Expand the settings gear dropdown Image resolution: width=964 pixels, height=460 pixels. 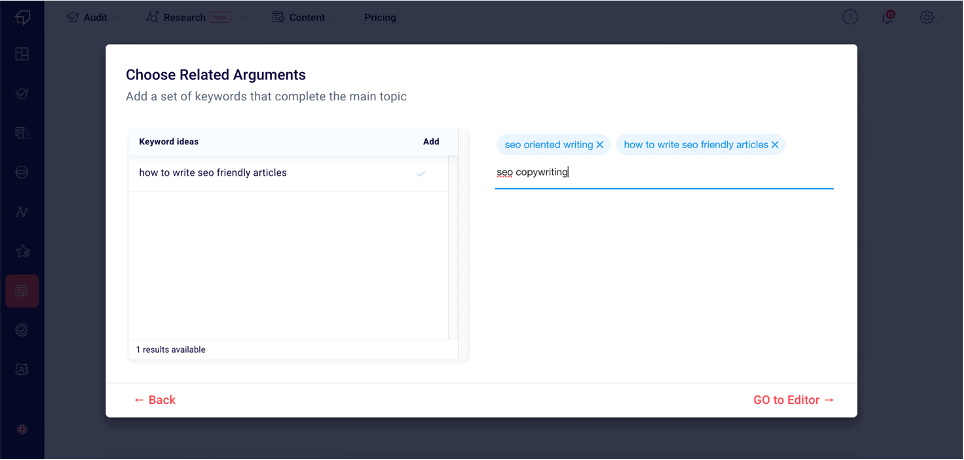[930, 17]
